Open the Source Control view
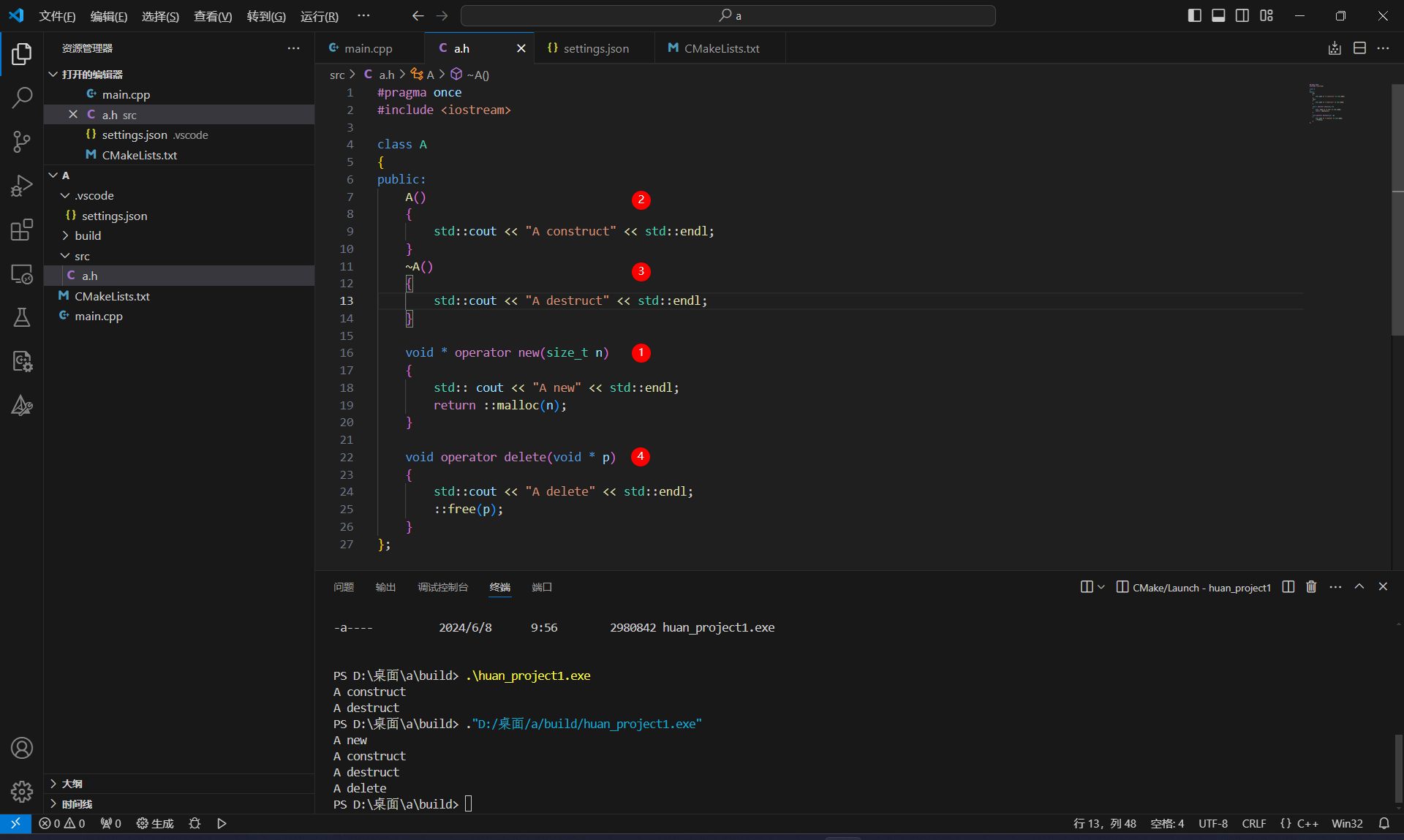This screenshot has width=1404, height=840. (x=22, y=141)
